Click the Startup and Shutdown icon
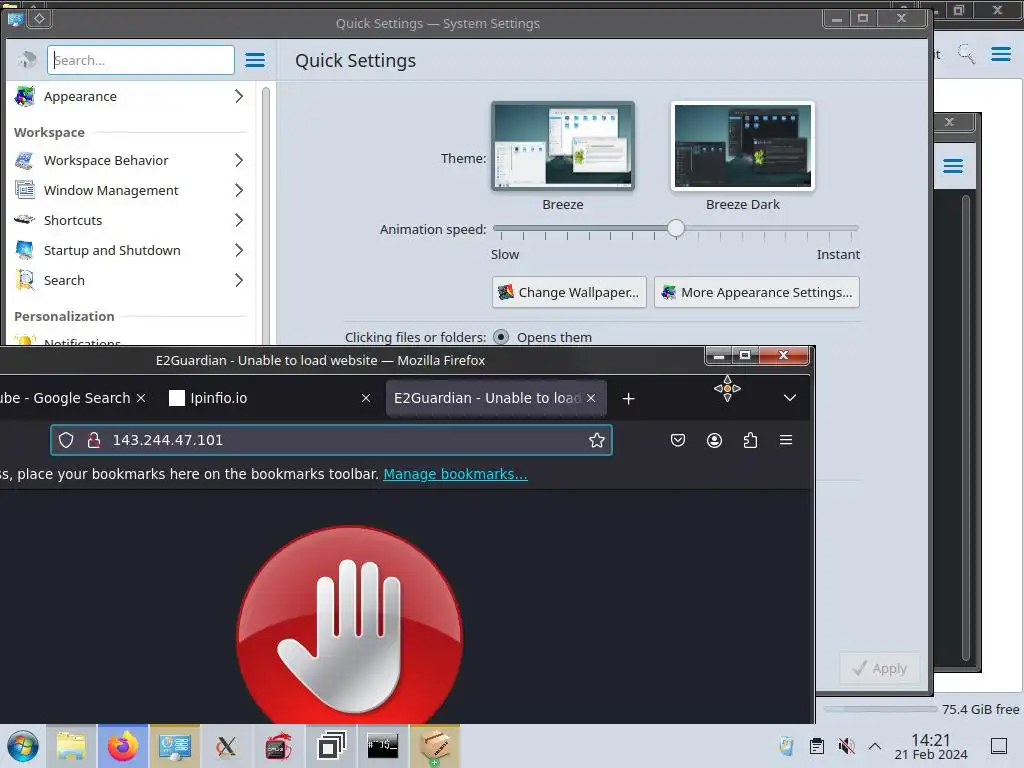The width and height of the screenshot is (1024, 768). coord(25,250)
